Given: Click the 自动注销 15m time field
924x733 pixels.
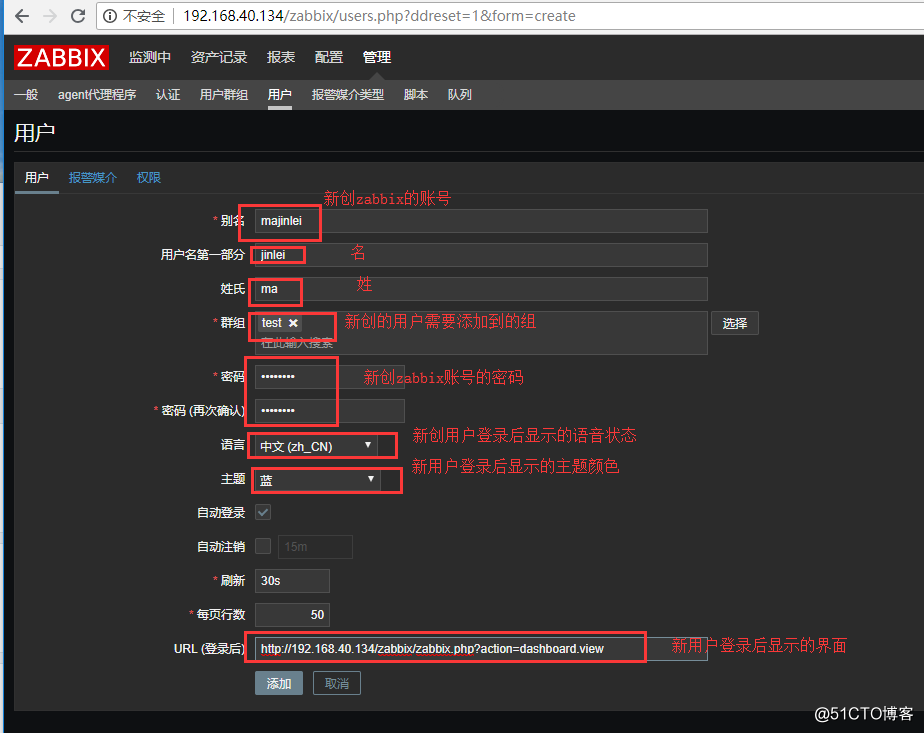Looking at the screenshot, I should pyautogui.click(x=315, y=546).
